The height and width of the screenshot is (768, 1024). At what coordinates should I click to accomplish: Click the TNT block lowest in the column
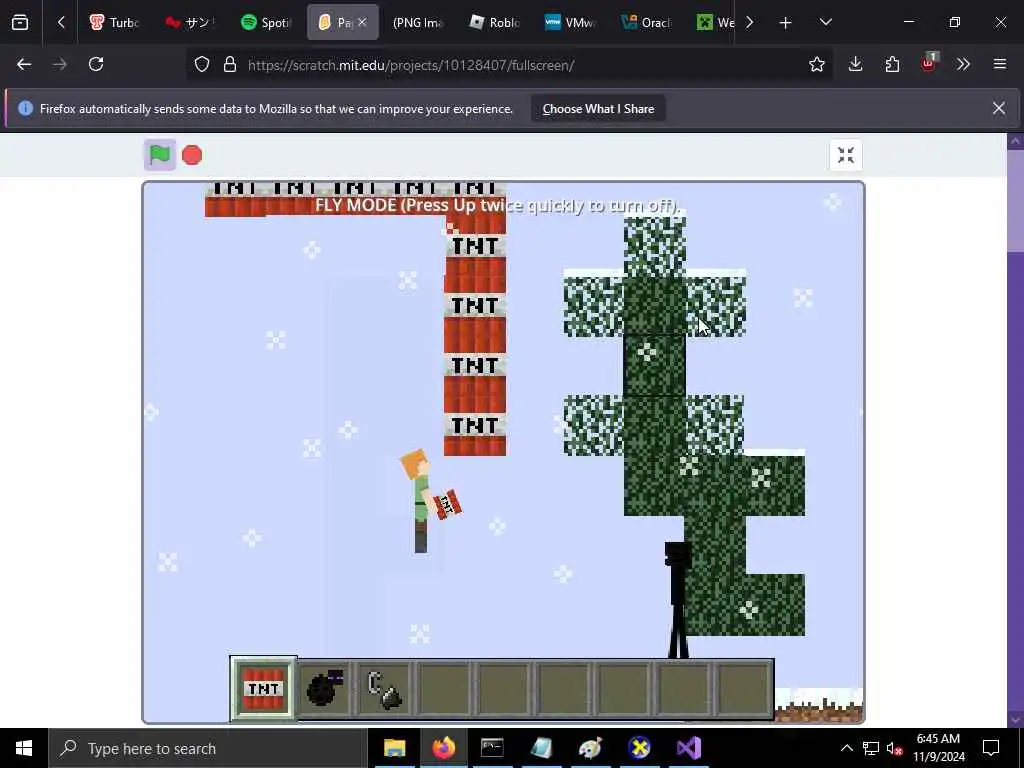475,434
